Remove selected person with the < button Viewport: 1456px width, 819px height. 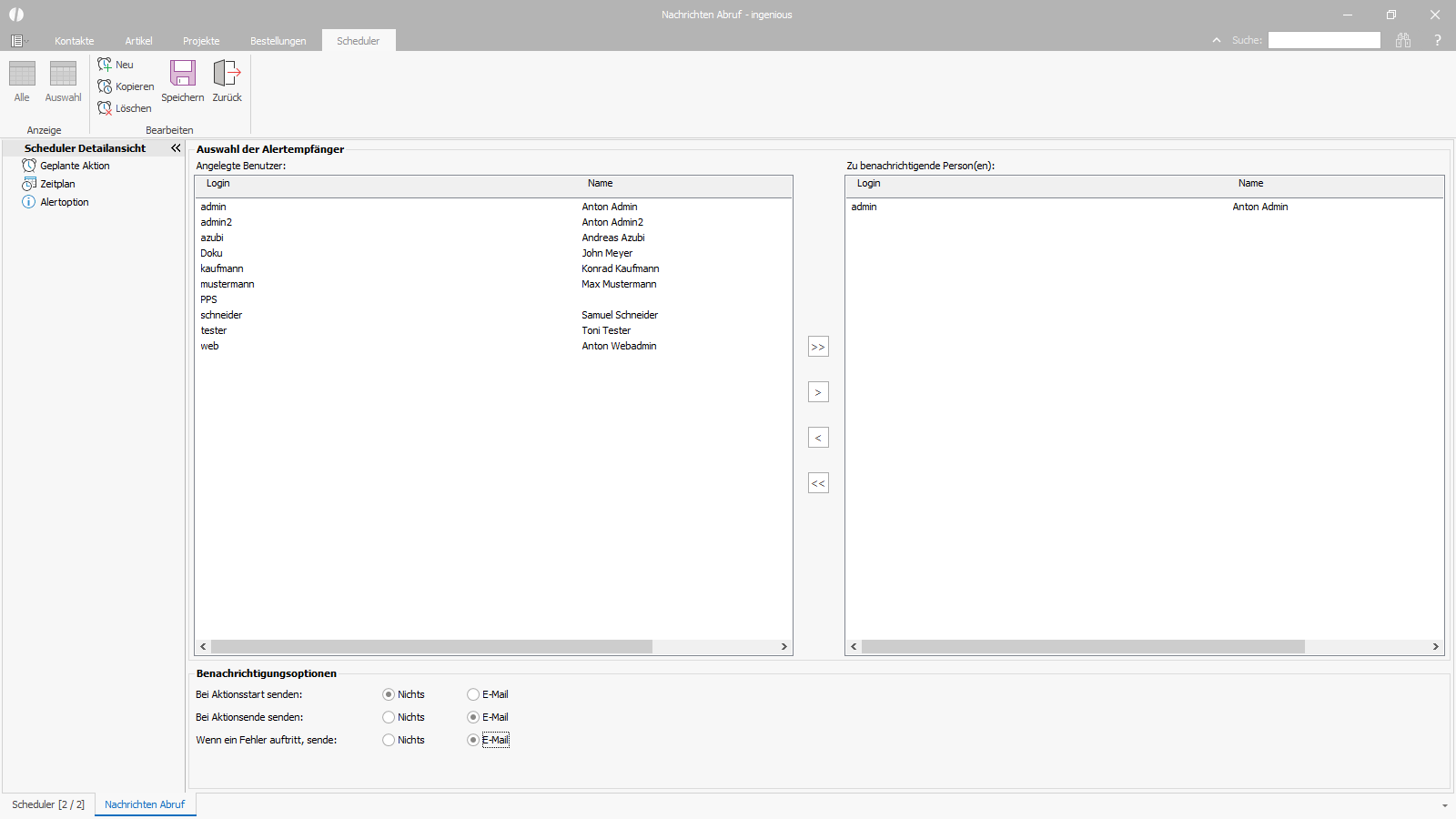pos(818,438)
